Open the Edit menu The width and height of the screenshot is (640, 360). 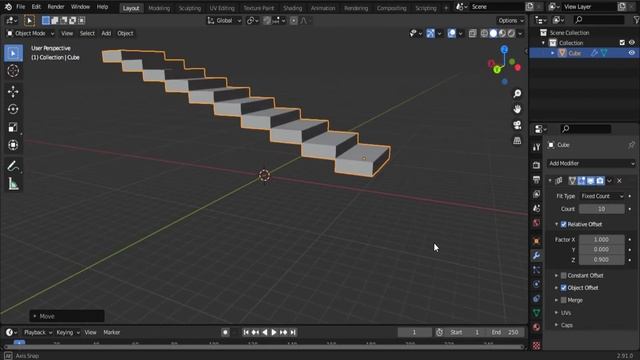coord(36,7)
